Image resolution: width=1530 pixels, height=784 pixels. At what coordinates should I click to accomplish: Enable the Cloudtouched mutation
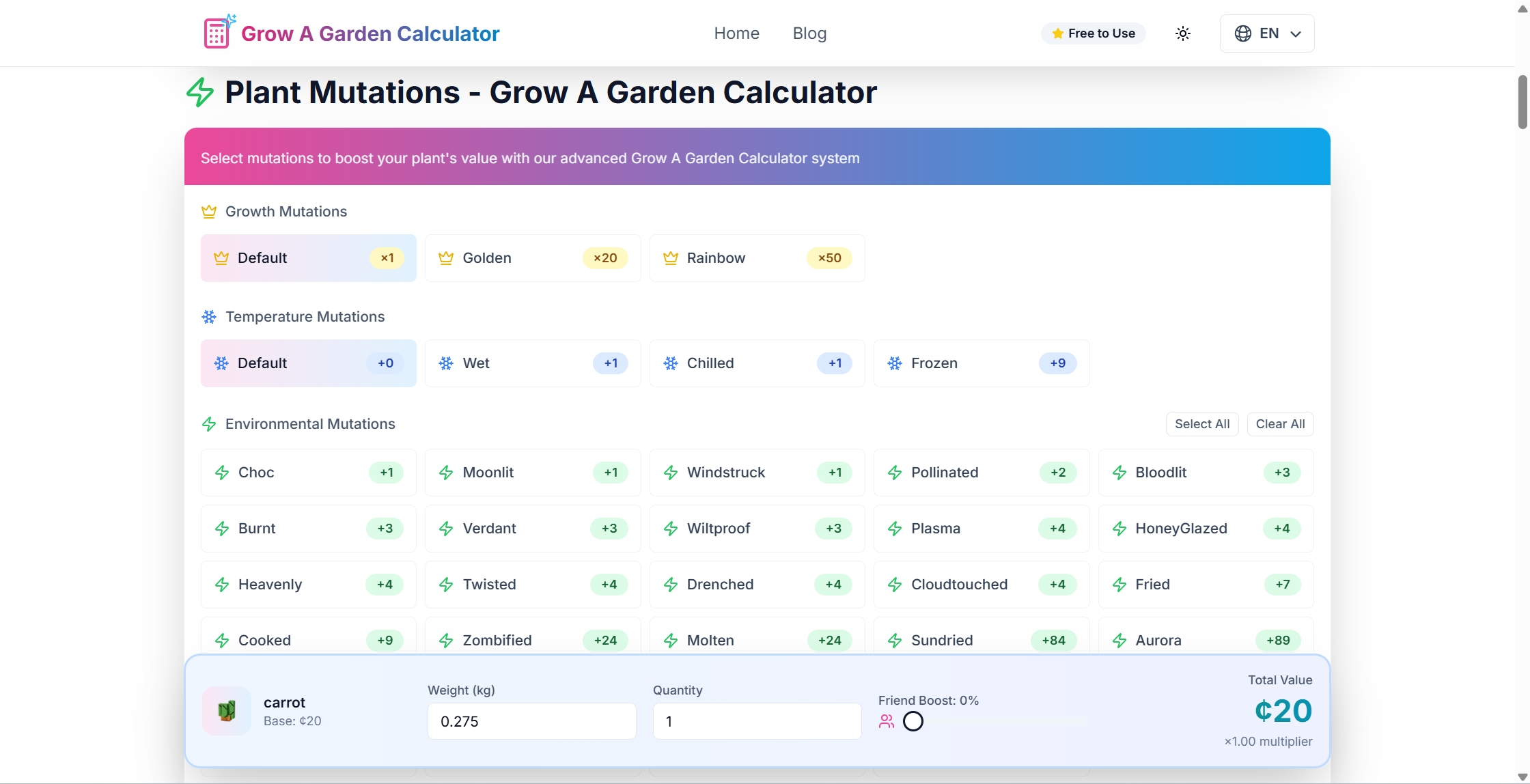982,585
